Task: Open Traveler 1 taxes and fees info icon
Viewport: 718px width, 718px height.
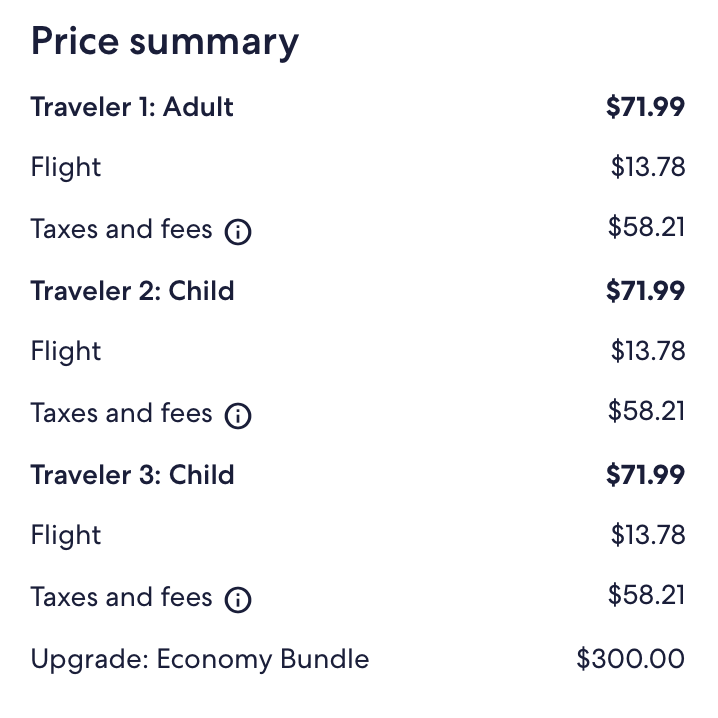Action: 238,232
